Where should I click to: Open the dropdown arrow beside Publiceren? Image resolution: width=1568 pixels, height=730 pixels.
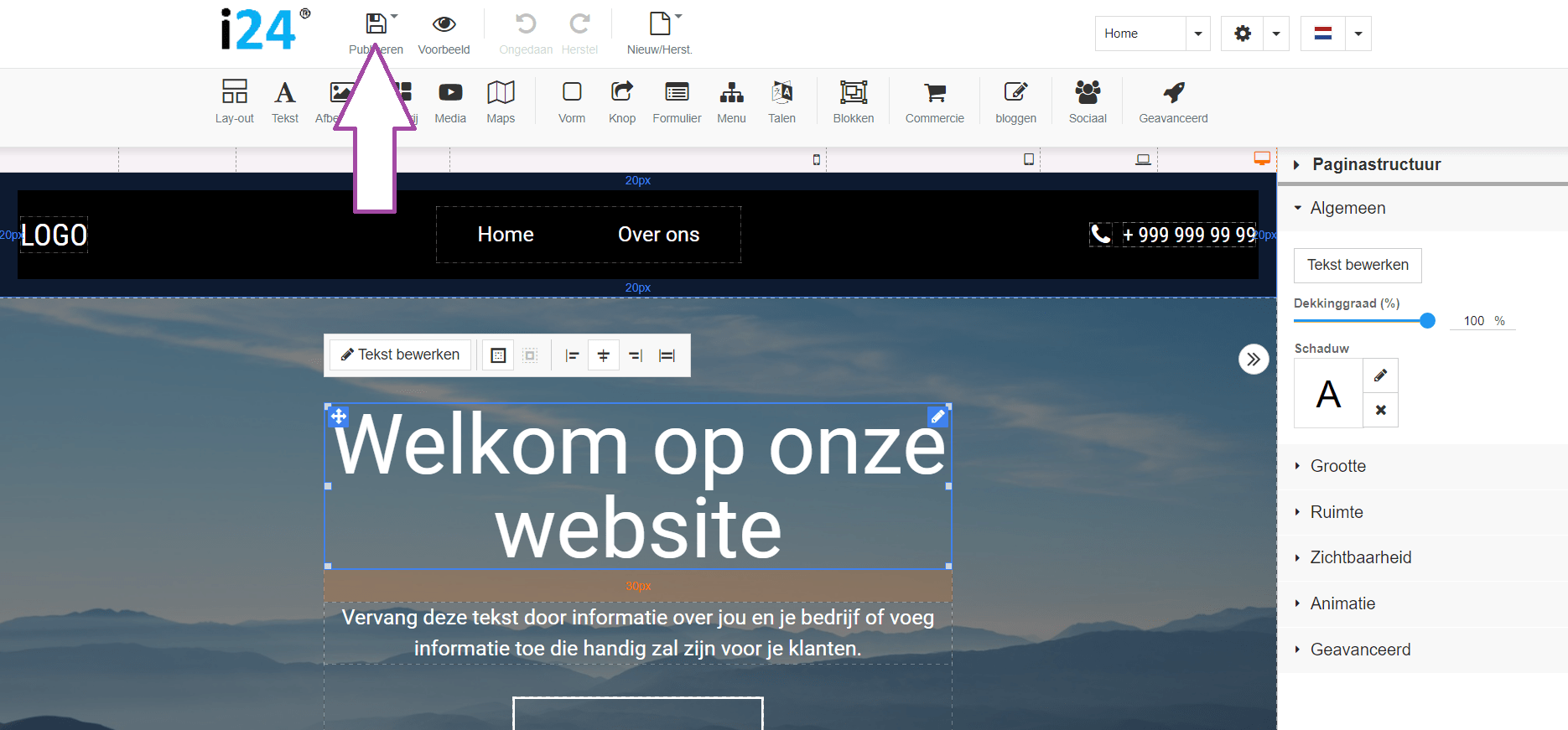(x=395, y=16)
